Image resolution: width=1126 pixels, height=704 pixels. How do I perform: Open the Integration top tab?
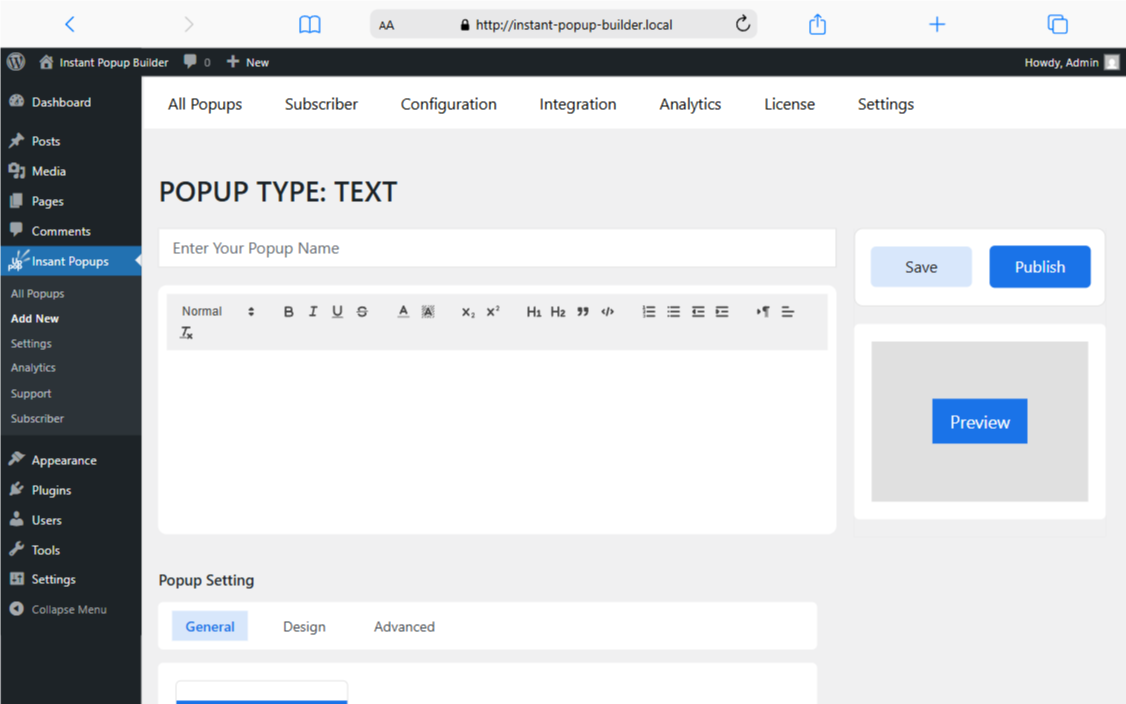tap(577, 104)
